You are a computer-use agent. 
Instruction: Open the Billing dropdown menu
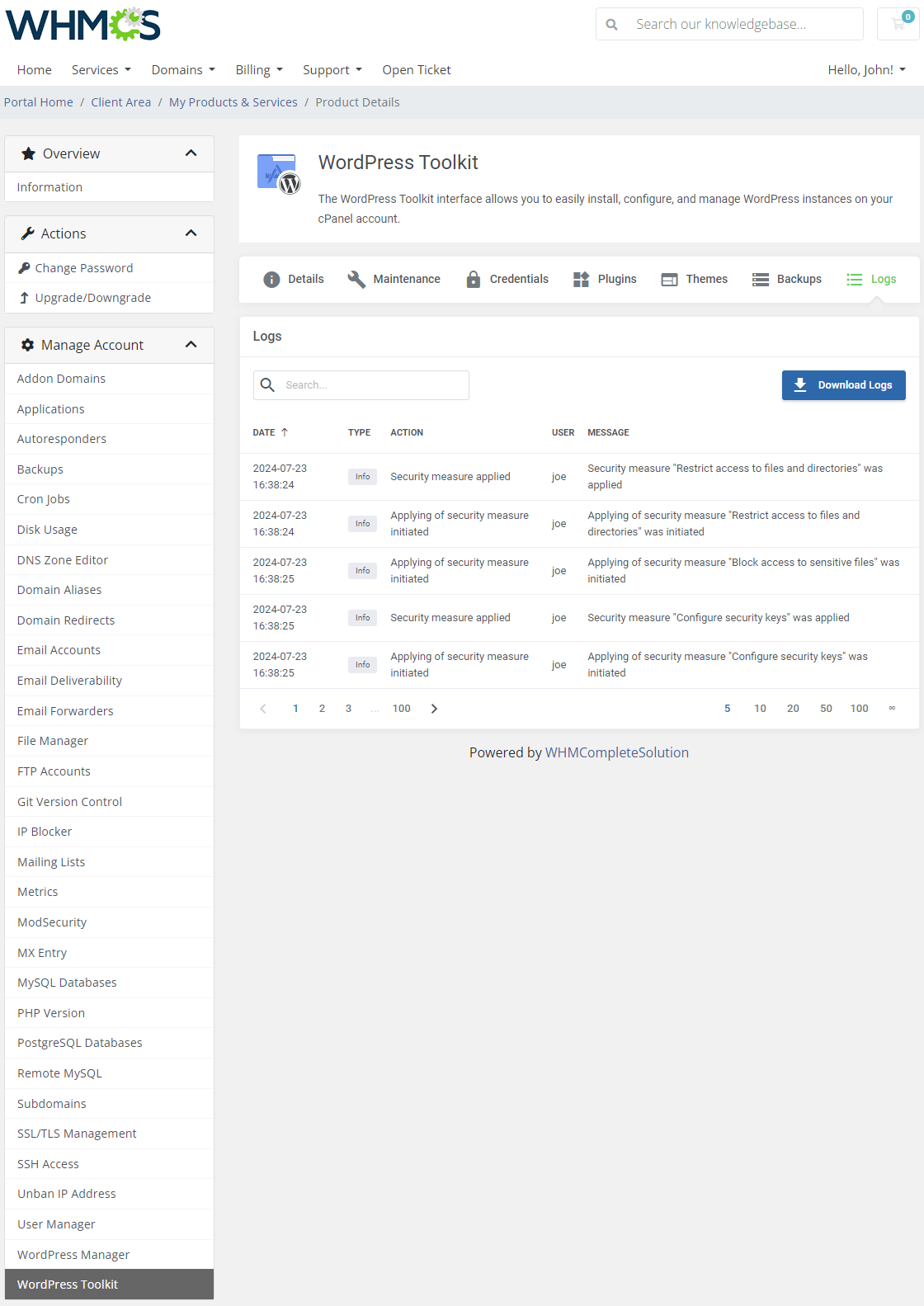tap(259, 70)
